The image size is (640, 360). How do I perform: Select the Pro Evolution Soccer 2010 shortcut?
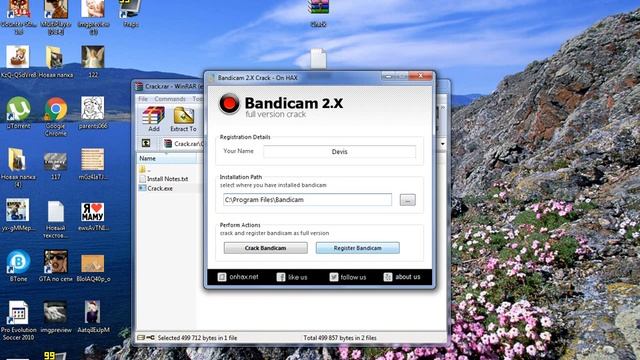point(18,320)
